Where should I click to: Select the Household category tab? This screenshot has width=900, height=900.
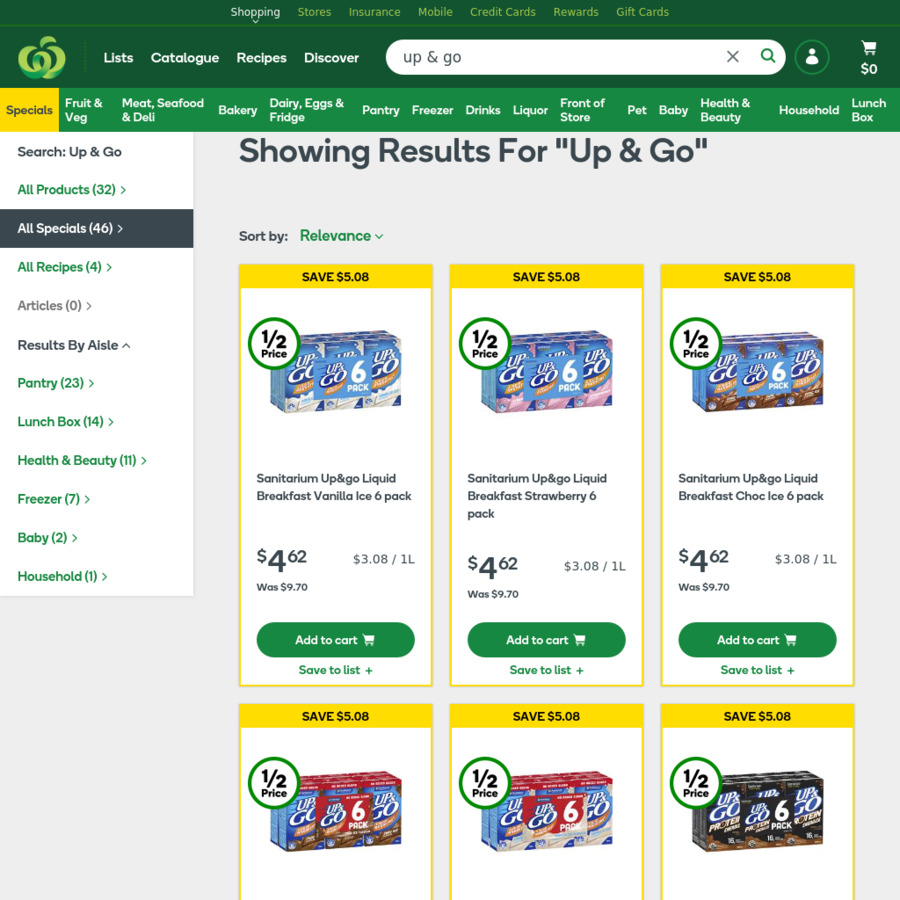pos(809,110)
